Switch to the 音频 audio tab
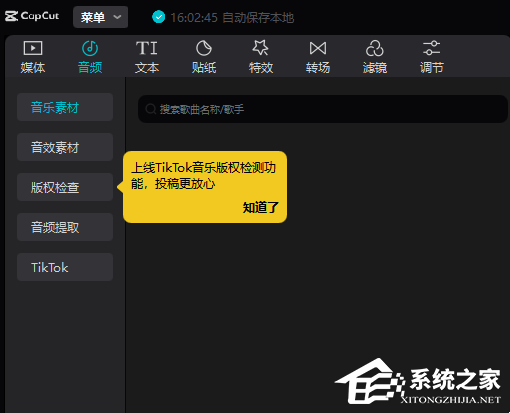 click(90, 57)
